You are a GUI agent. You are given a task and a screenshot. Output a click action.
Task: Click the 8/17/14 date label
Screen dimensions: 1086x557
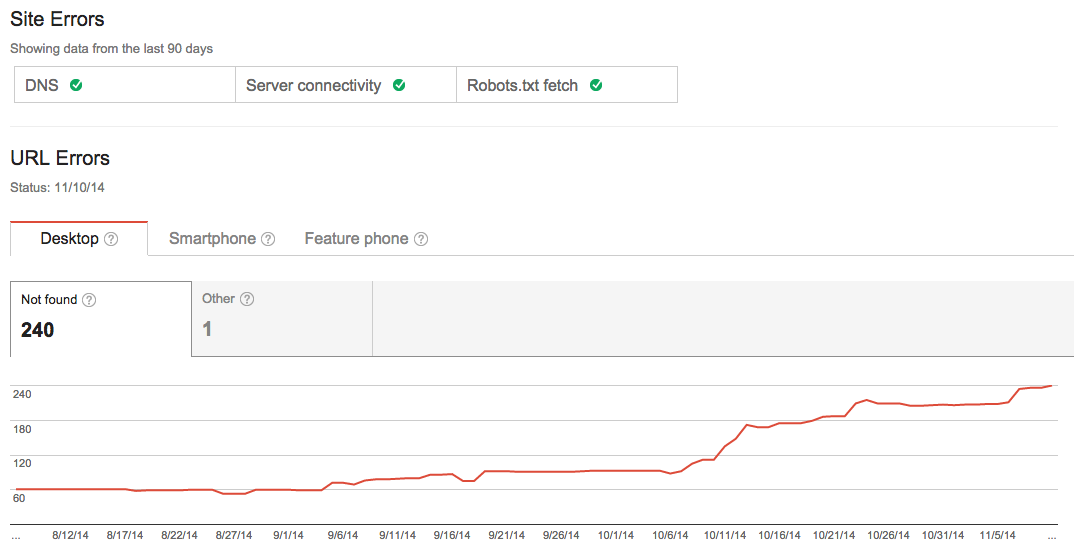click(125, 536)
